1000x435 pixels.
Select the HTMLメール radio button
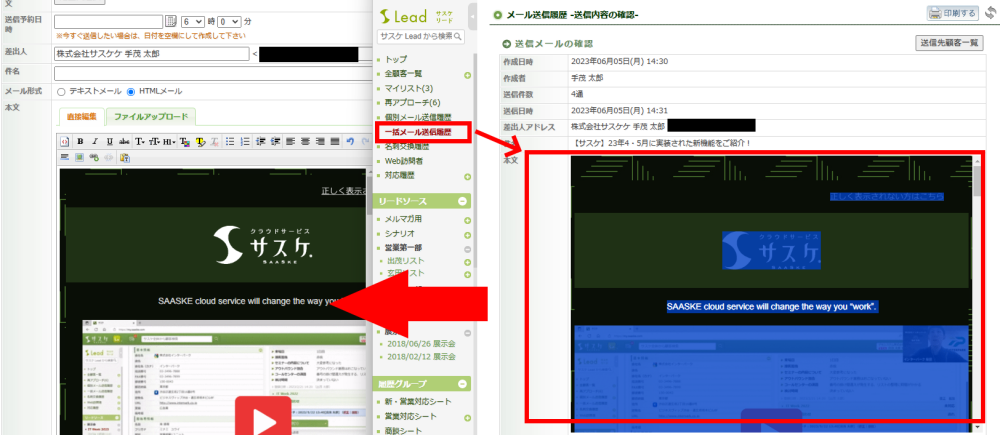(130, 92)
